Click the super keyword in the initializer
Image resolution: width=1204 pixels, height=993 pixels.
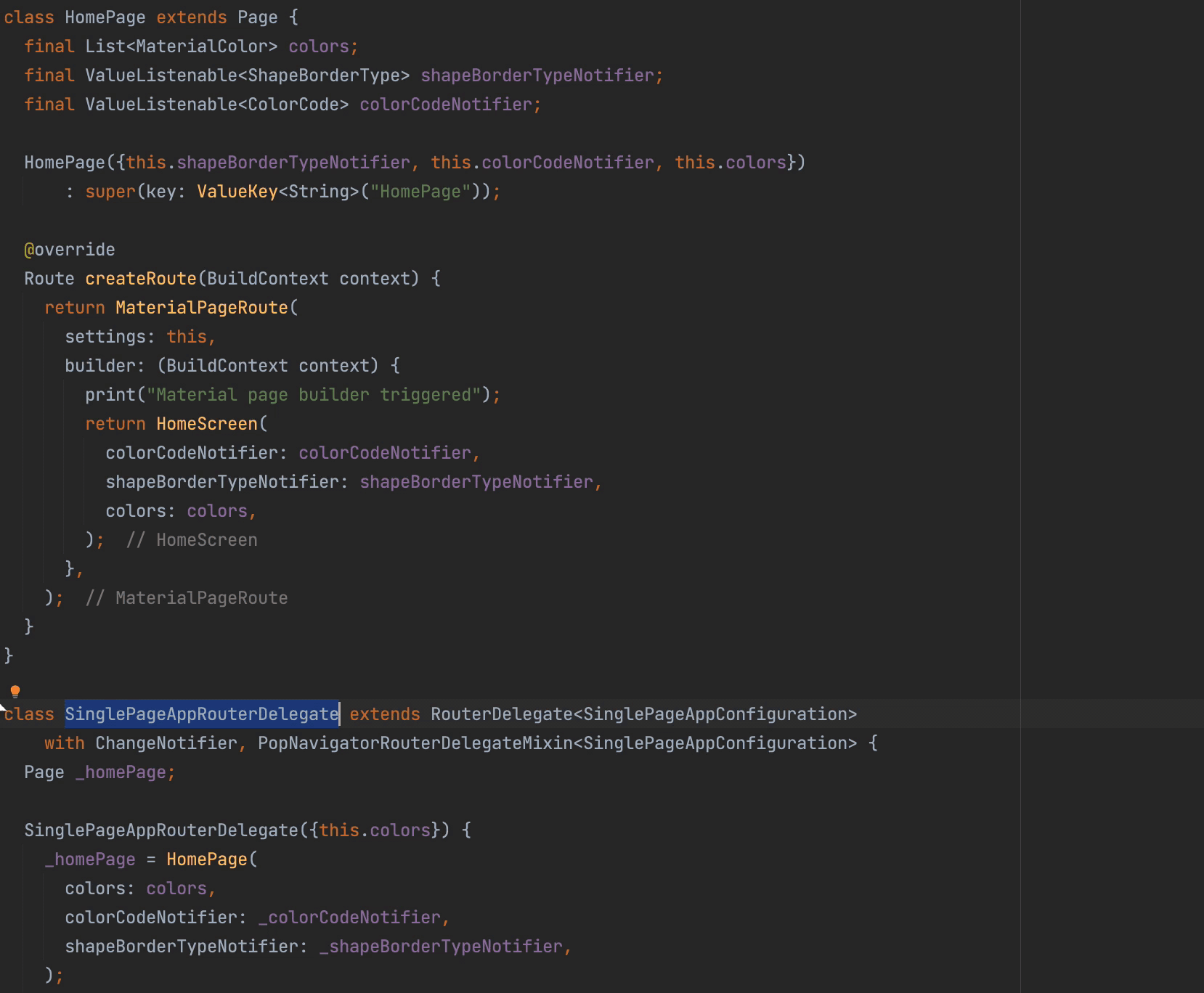click(110, 192)
